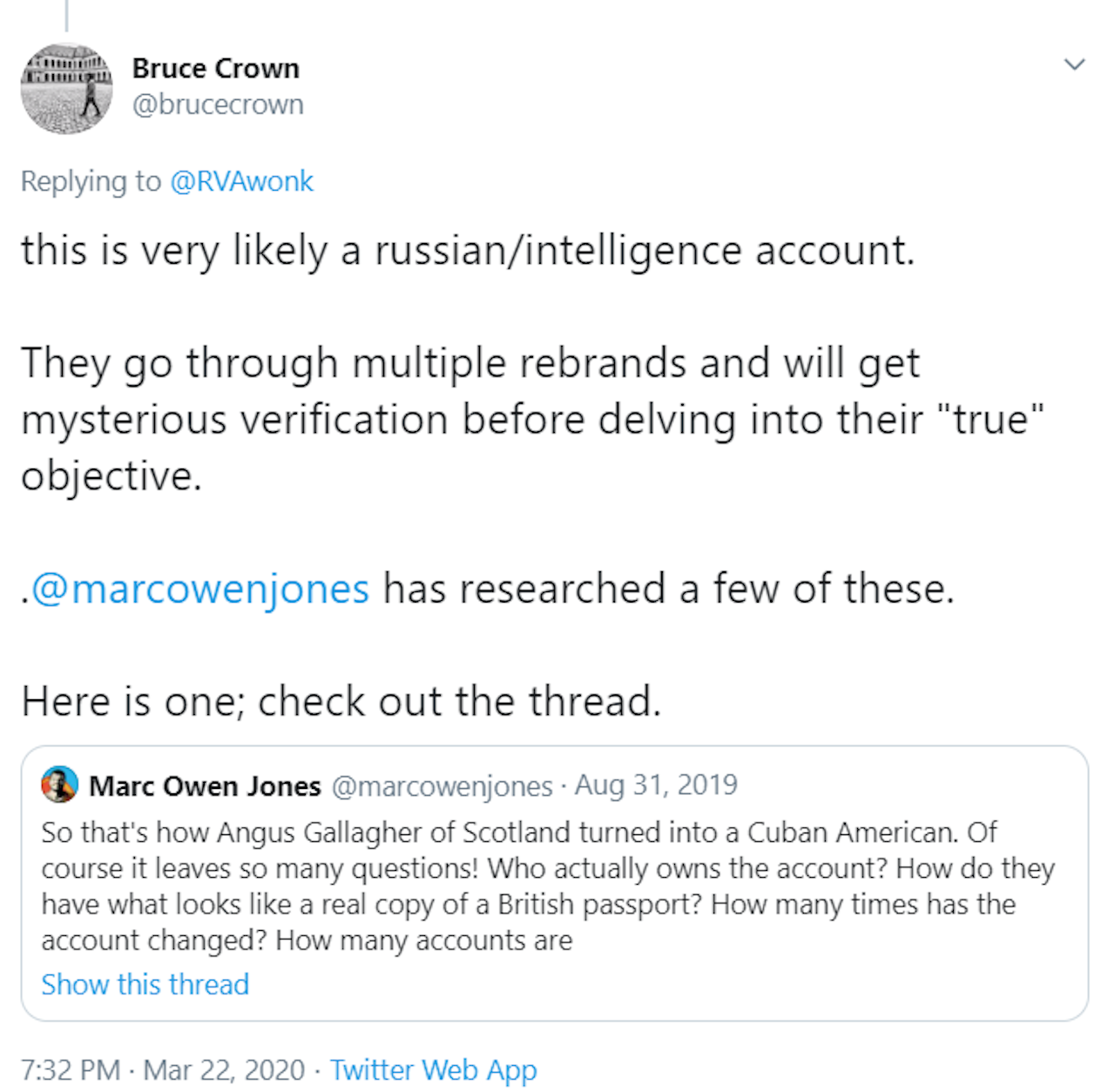Open the tweet options chevron menu
This screenshot has width=1115, height=1092.
coord(1075,64)
